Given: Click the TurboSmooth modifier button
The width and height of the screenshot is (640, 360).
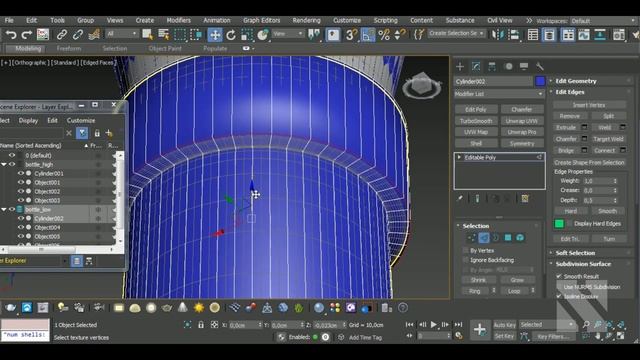Looking at the screenshot, I should coord(476,121).
